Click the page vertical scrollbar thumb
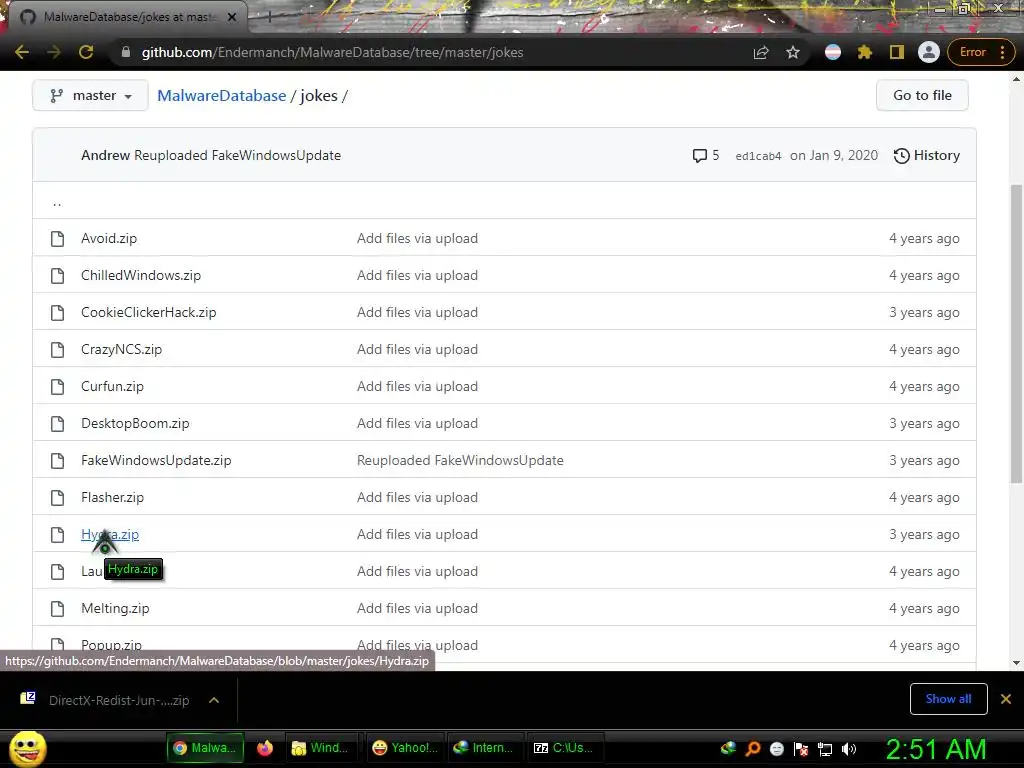This screenshot has width=1024, height=768. point(1016,334)
